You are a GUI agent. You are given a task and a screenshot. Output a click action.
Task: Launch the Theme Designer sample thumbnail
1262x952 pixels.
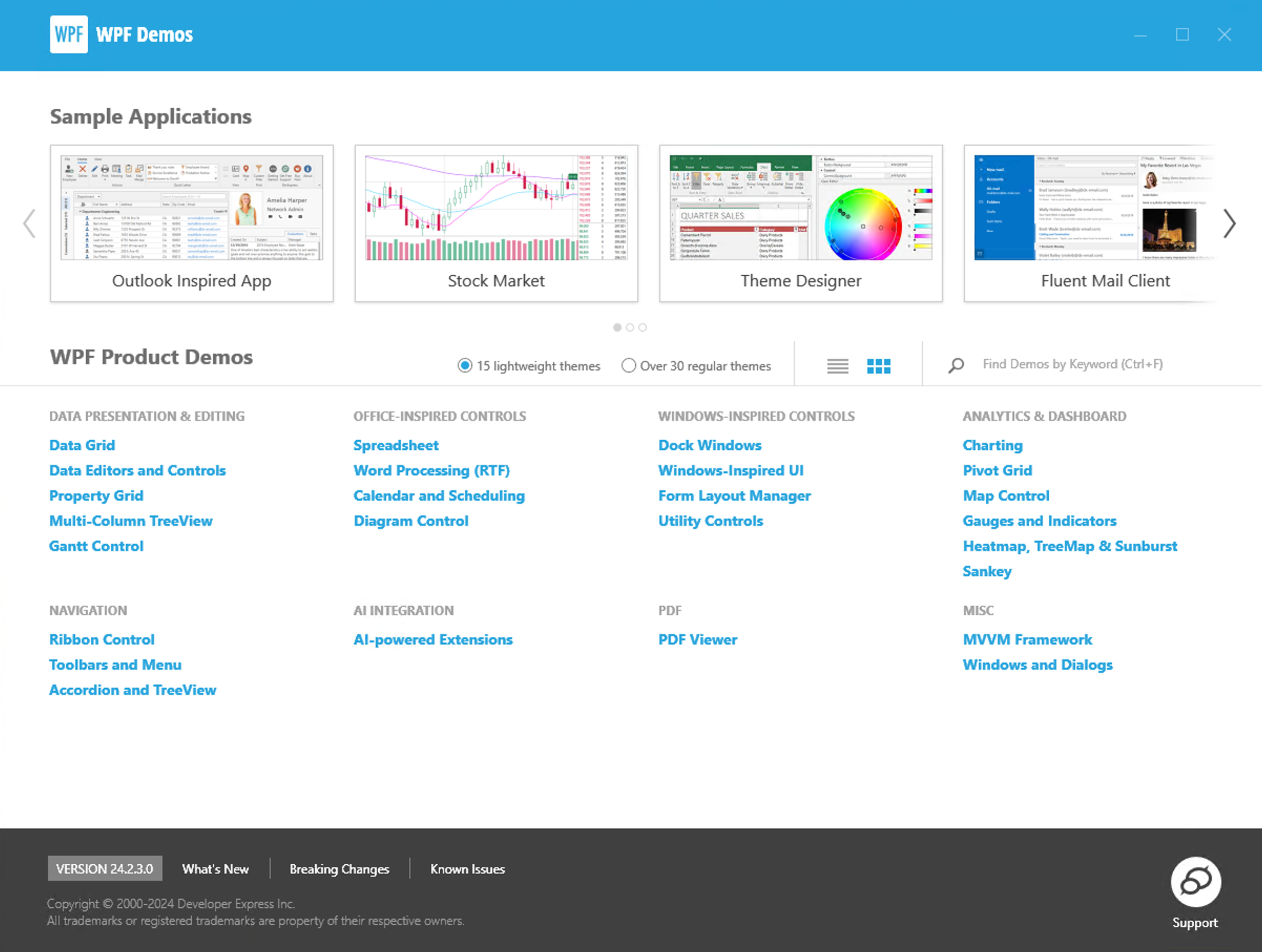coord(801,222)
